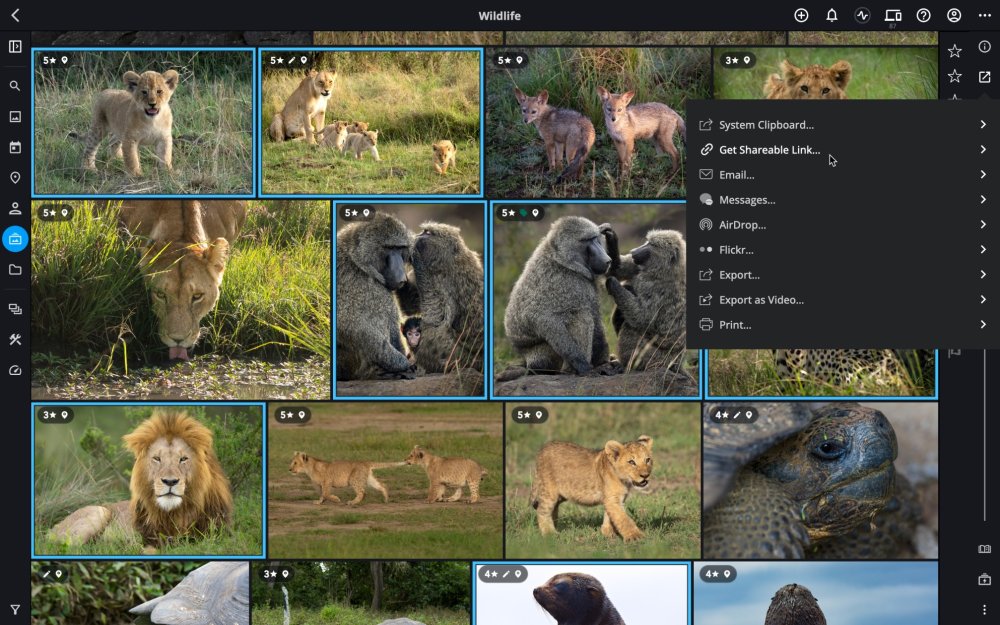The image size is (1000, 625).
Task: Toggle the left sidebar panel icon
Action: 15,47
